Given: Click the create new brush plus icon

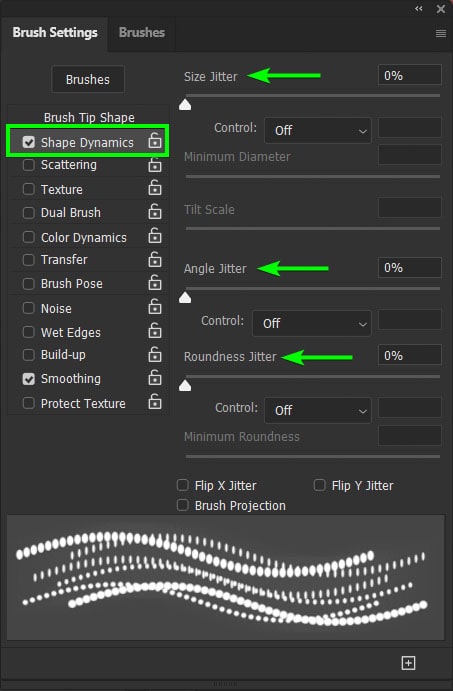Looking at the screenshot, I should pos(408,663).
